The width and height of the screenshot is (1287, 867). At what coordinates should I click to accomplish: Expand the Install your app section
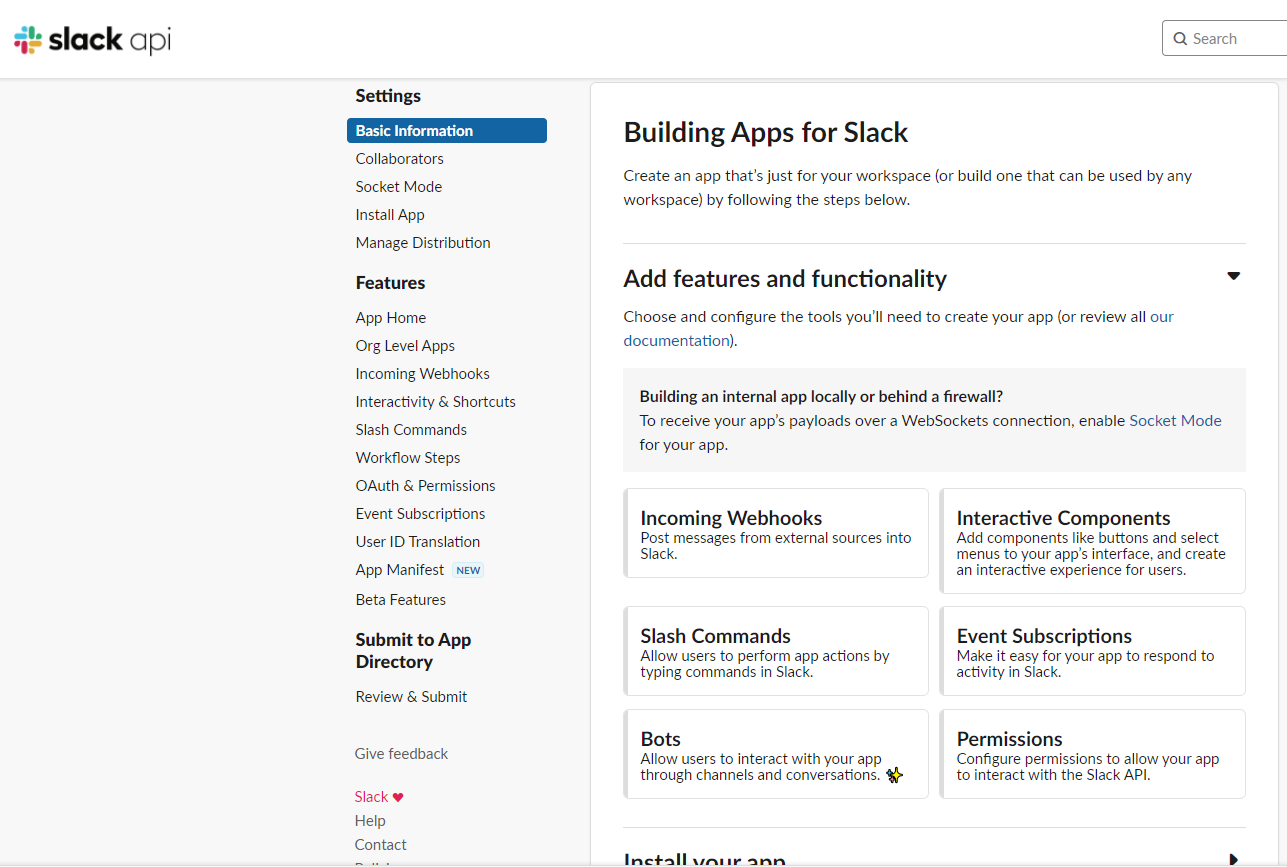click(1233, 859)
